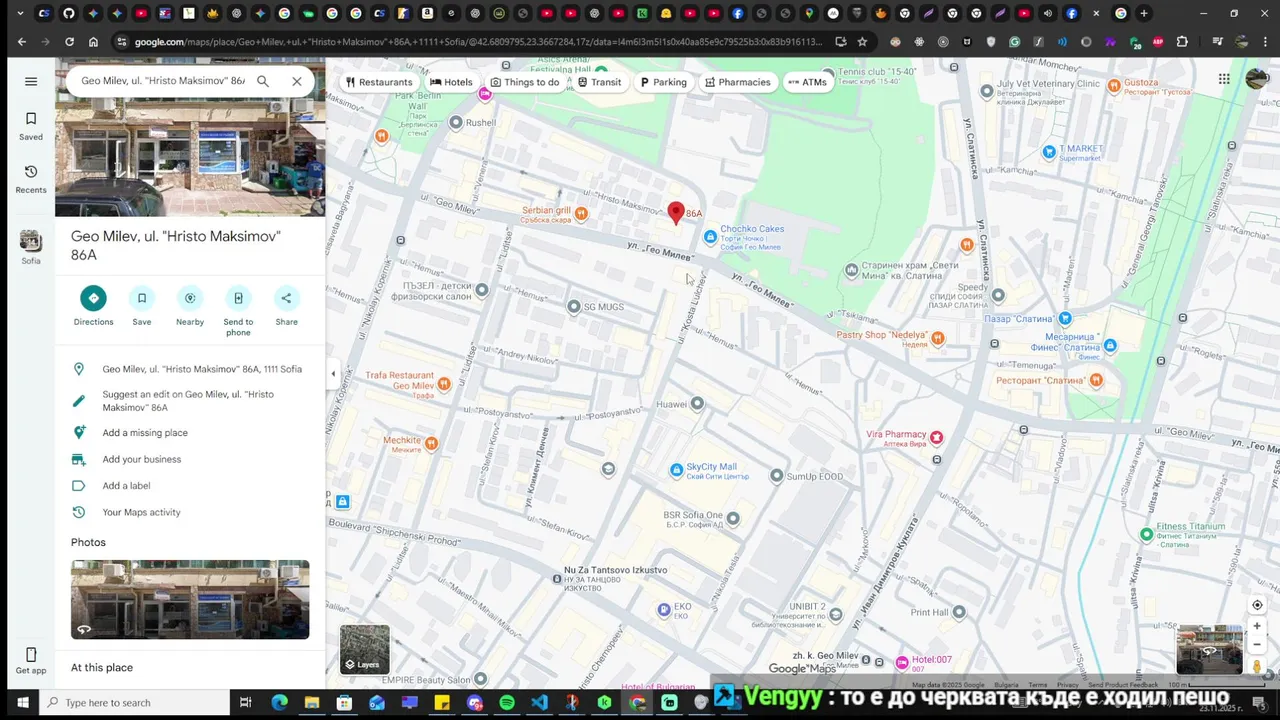The image size is (1280, 720).
Task: Choose Add a label
Action: (x=190, y=486)
